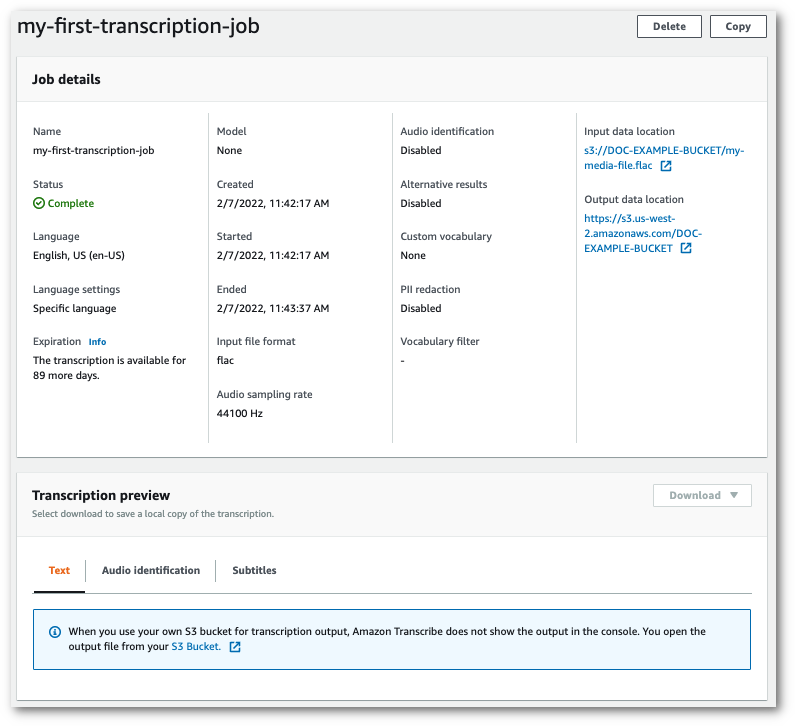Click the 44100 Hz sampling rate value
The height and width of the screenshot is (726, 795).
click(x=239, y=413)
